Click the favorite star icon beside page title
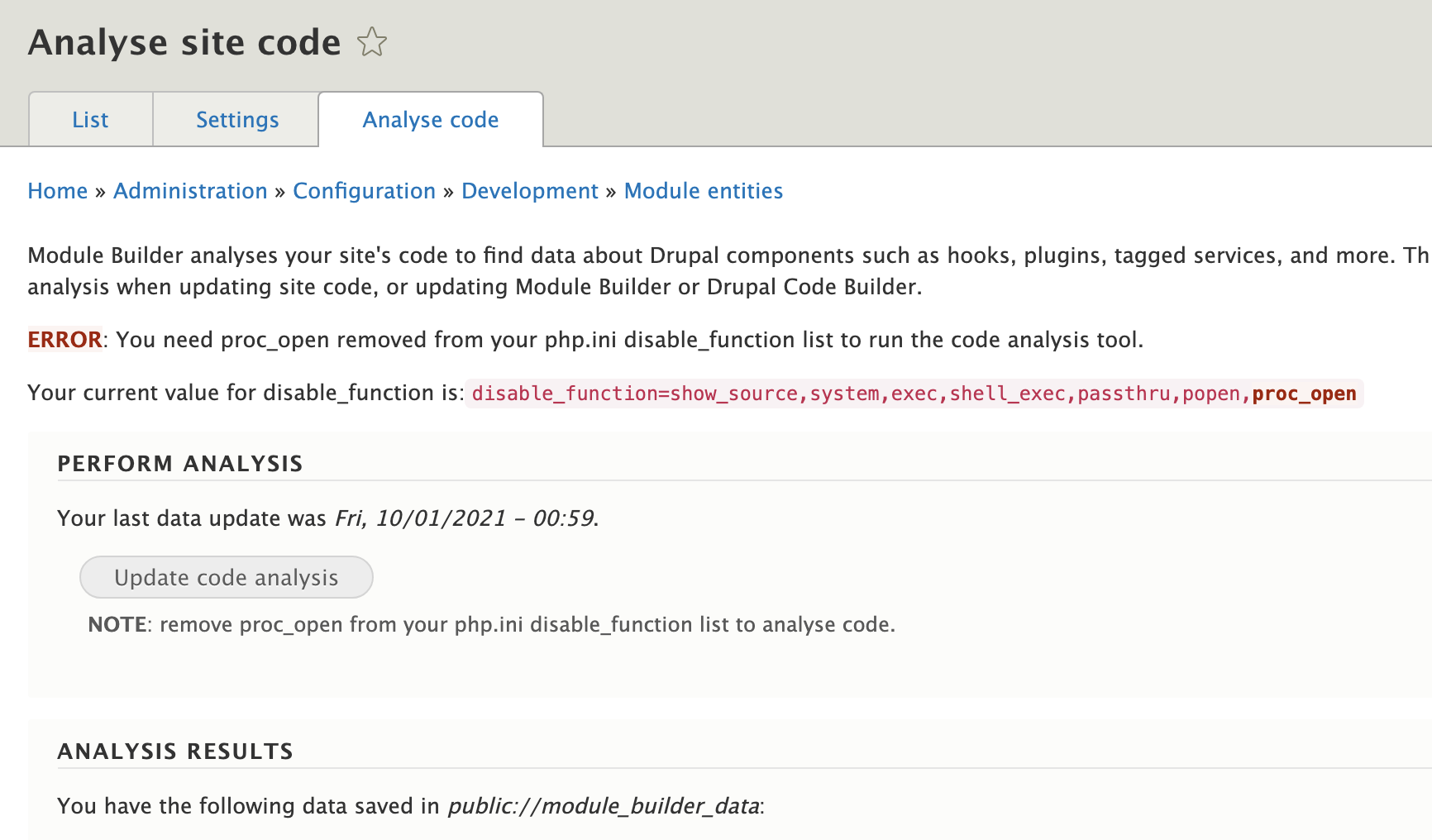The width and height of the screenshot is (1432, 840). pos(372,42)
